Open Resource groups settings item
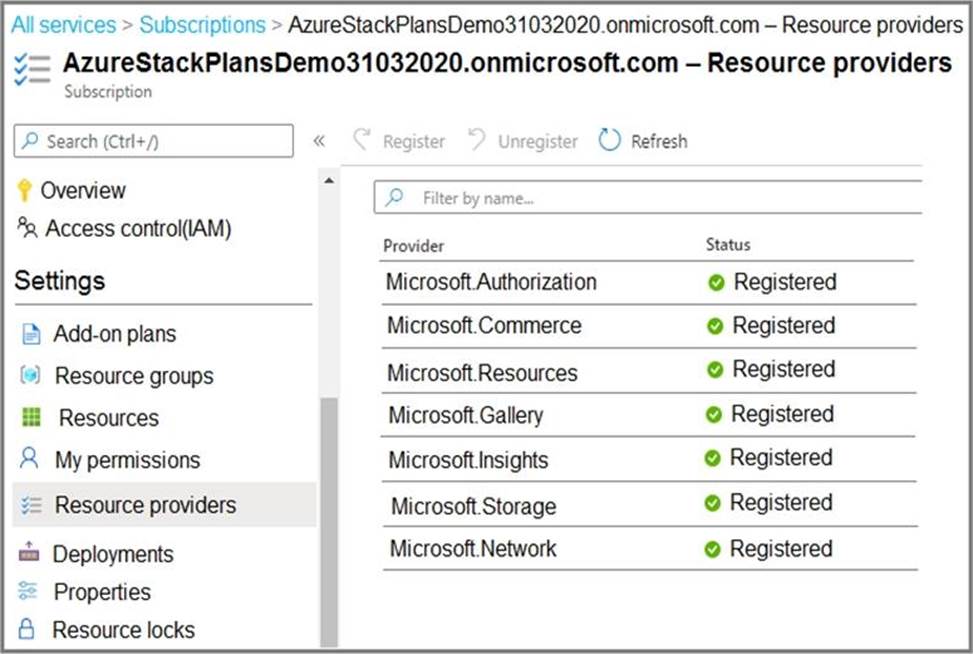Screen dimensions: 973x654 134,376
